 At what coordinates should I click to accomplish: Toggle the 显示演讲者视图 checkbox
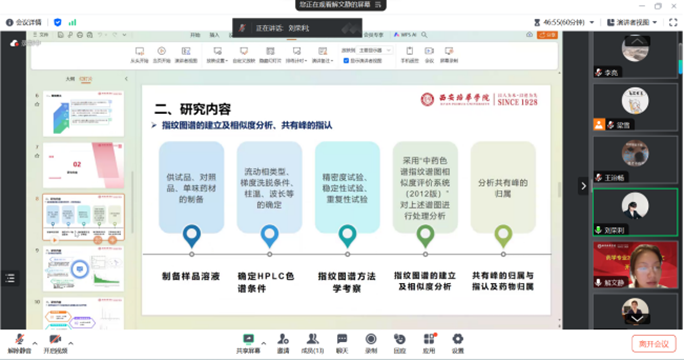click(x=346, y=61)
